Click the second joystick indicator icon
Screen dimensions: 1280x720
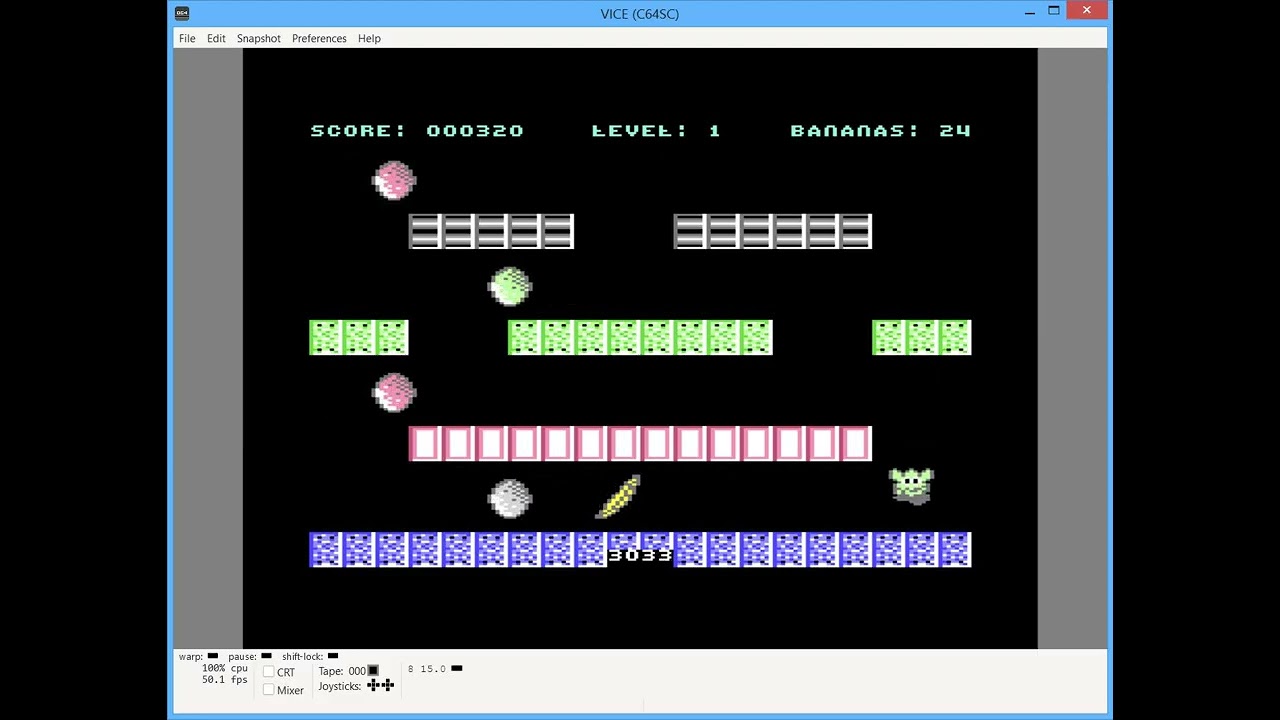click(x=387, y=685)
